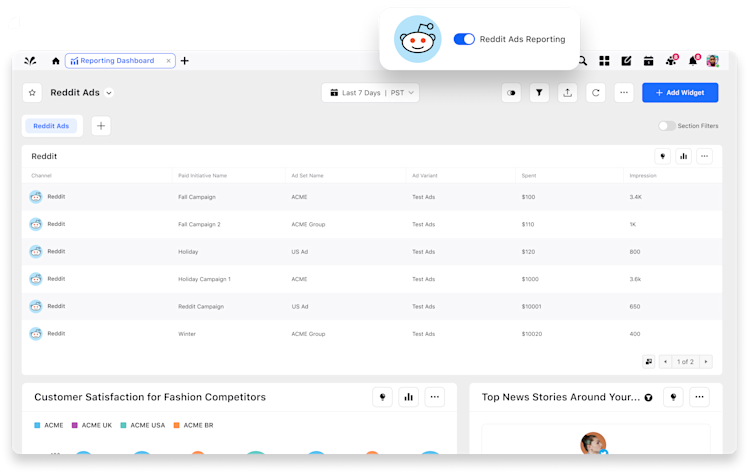Image resolution: width=749 pixels, height=474 pixels.
Task: Click the ACME Group cell in Winter row
Action: coord(308,334)
